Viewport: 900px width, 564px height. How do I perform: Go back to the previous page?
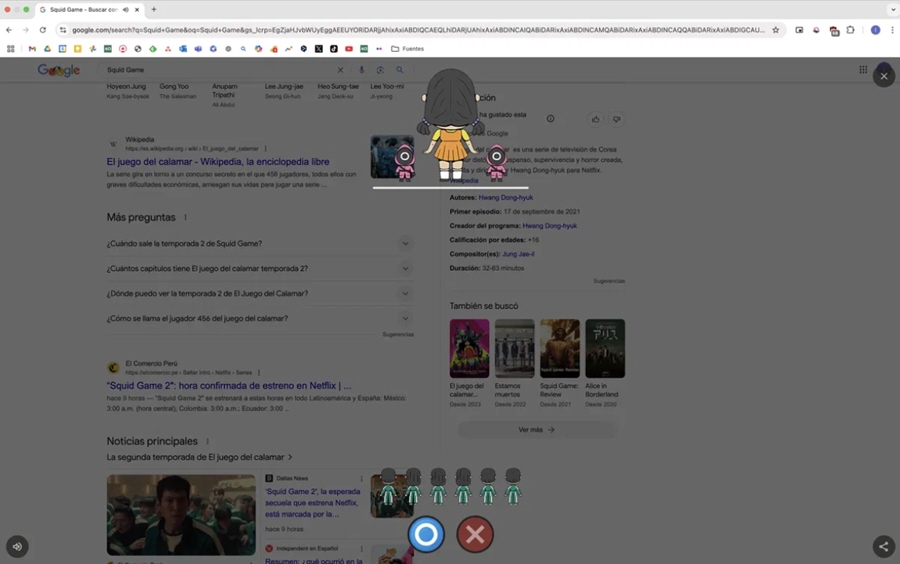coord(9,30)
